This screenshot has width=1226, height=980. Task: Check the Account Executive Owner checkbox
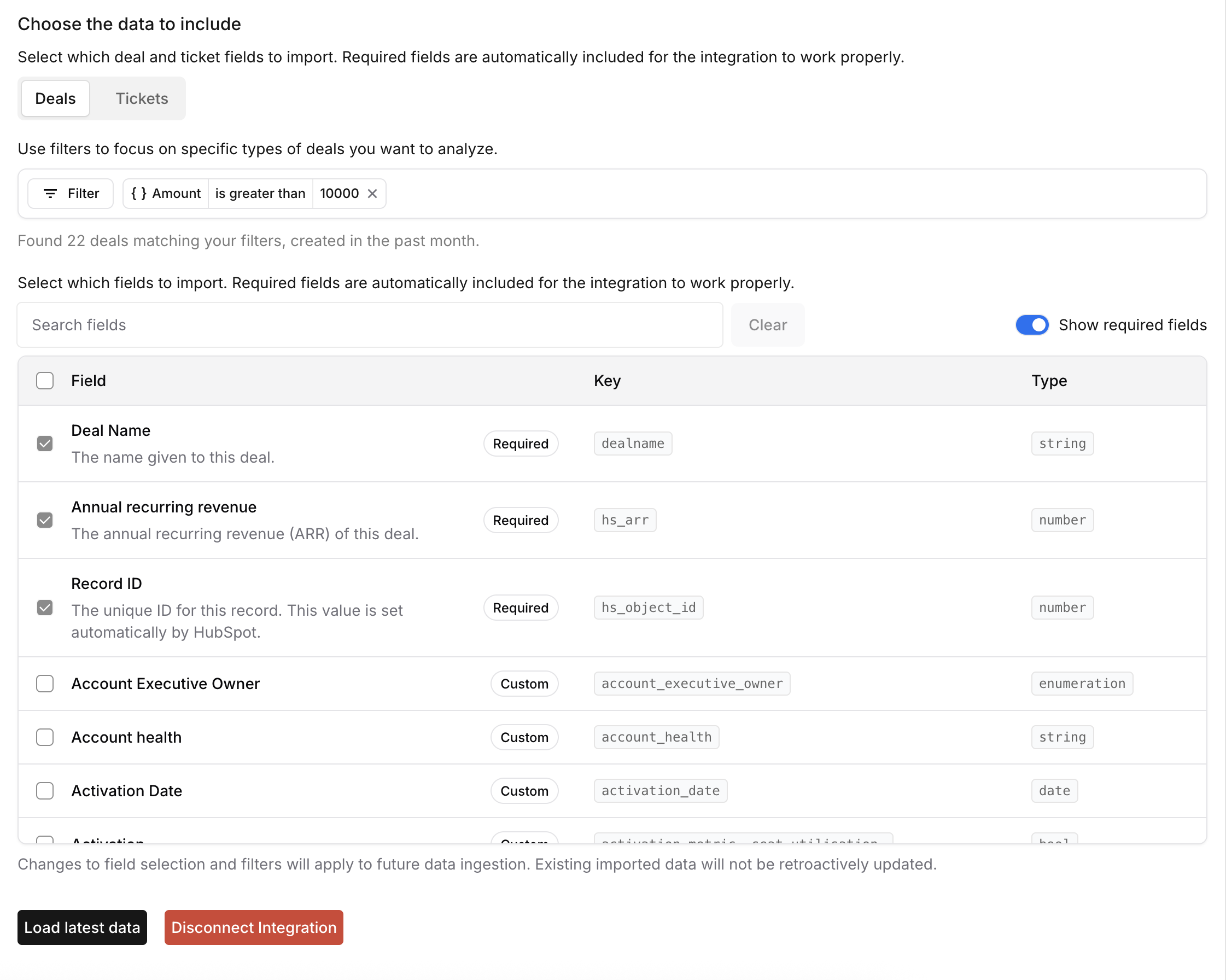point(44,684)
